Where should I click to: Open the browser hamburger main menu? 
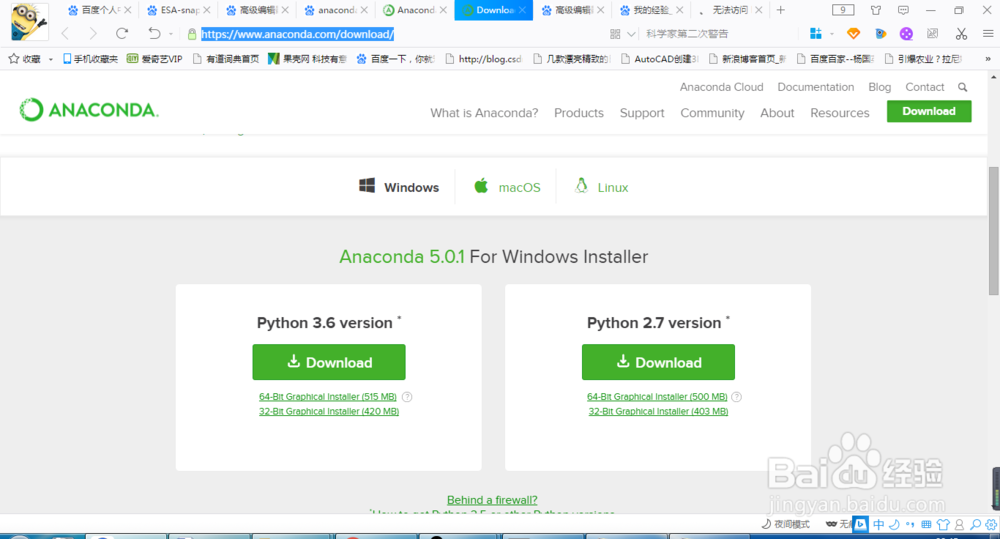988,34
